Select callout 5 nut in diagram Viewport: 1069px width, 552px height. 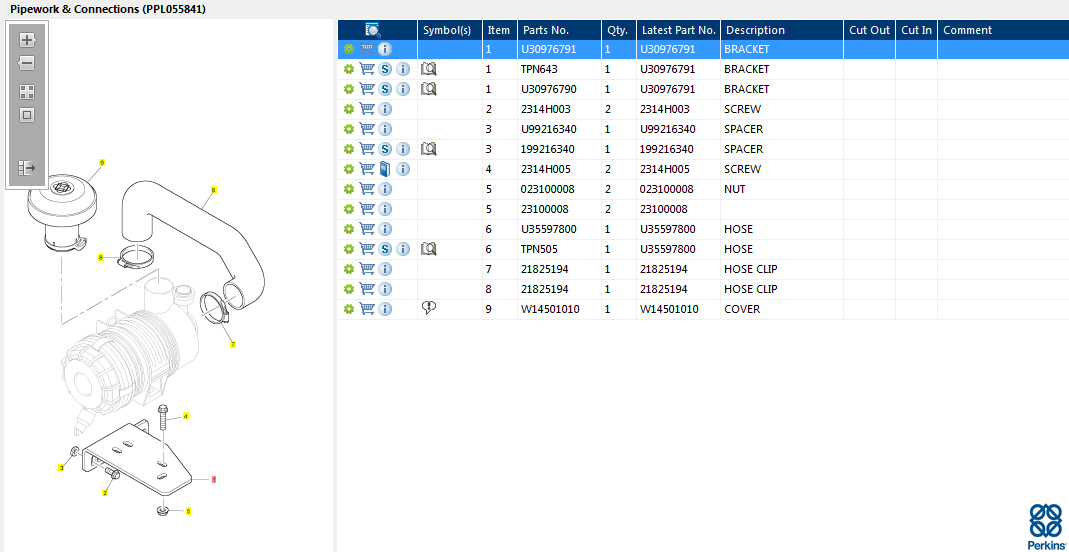(188, 510)
